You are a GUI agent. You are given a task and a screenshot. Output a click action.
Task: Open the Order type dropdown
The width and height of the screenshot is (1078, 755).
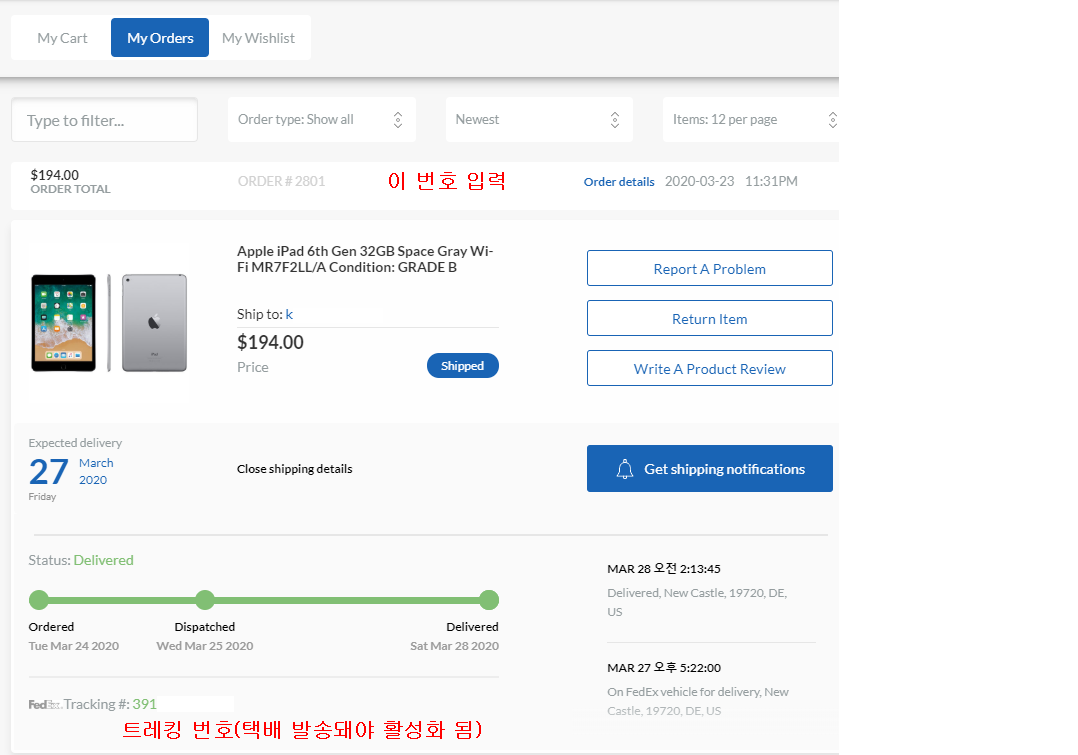pos(322,120)
